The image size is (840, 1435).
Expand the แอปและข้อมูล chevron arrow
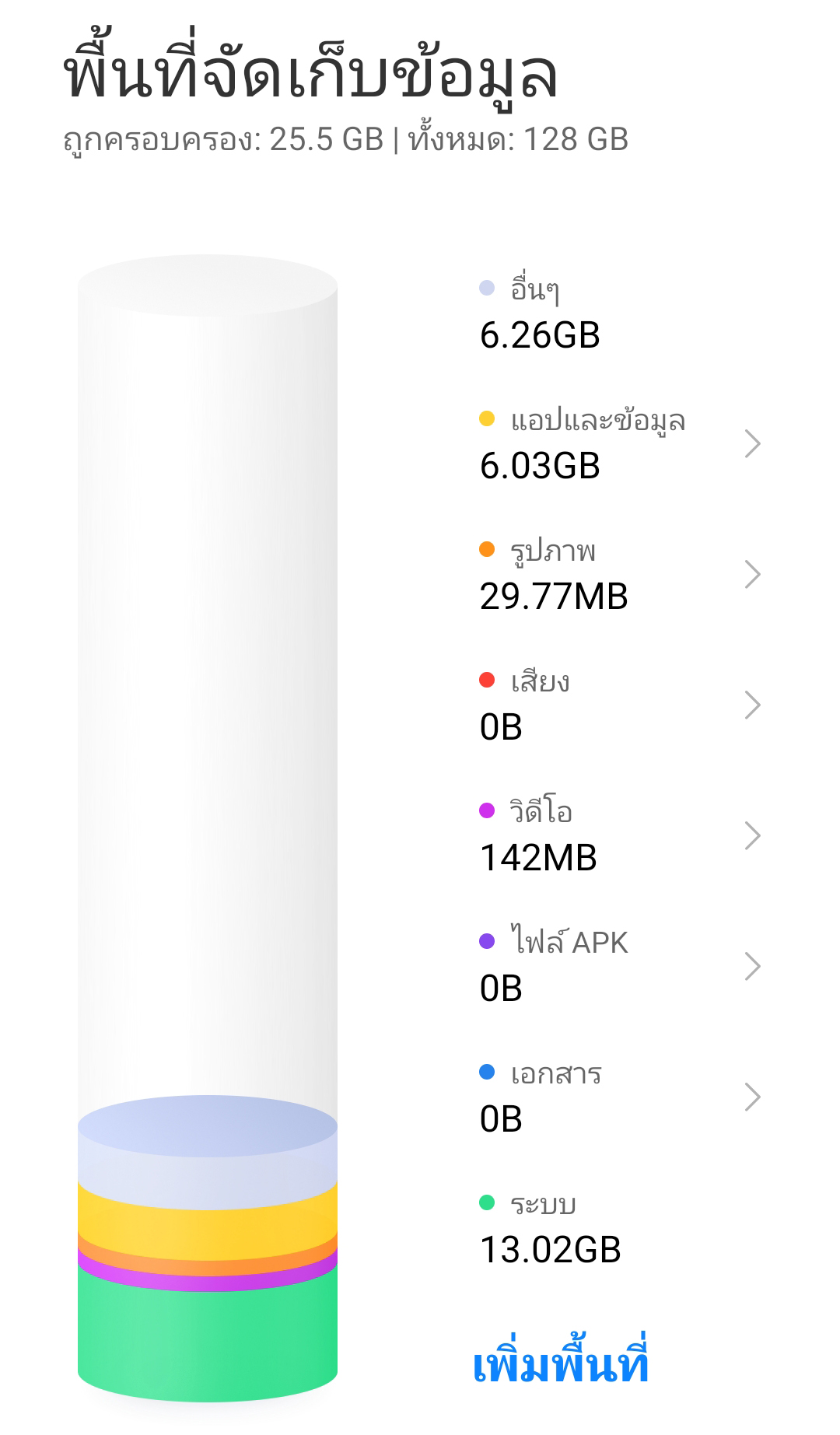click(752, 443)
